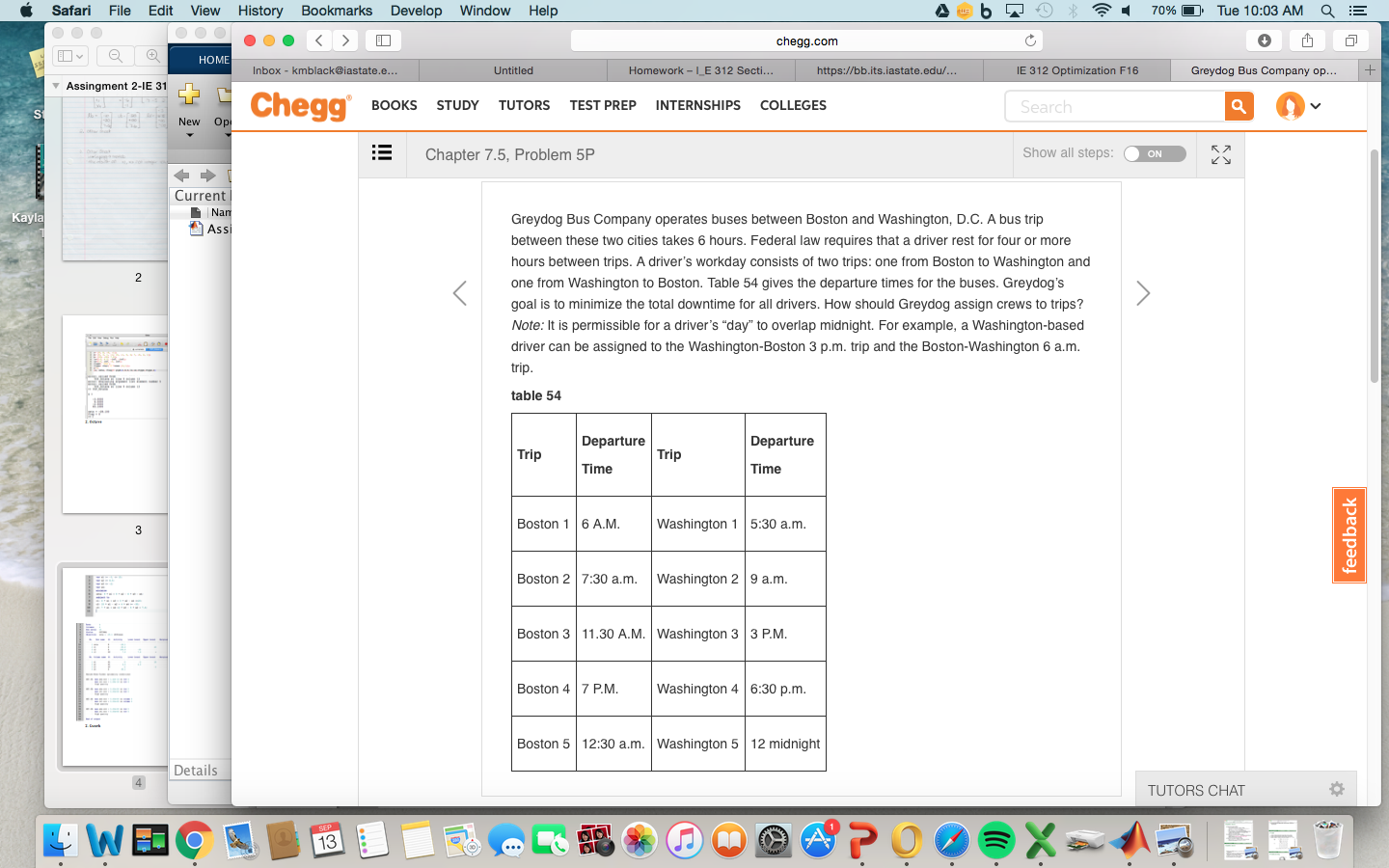Expand the Details section
Viewport: 1389px width, 868px height.
196,770
